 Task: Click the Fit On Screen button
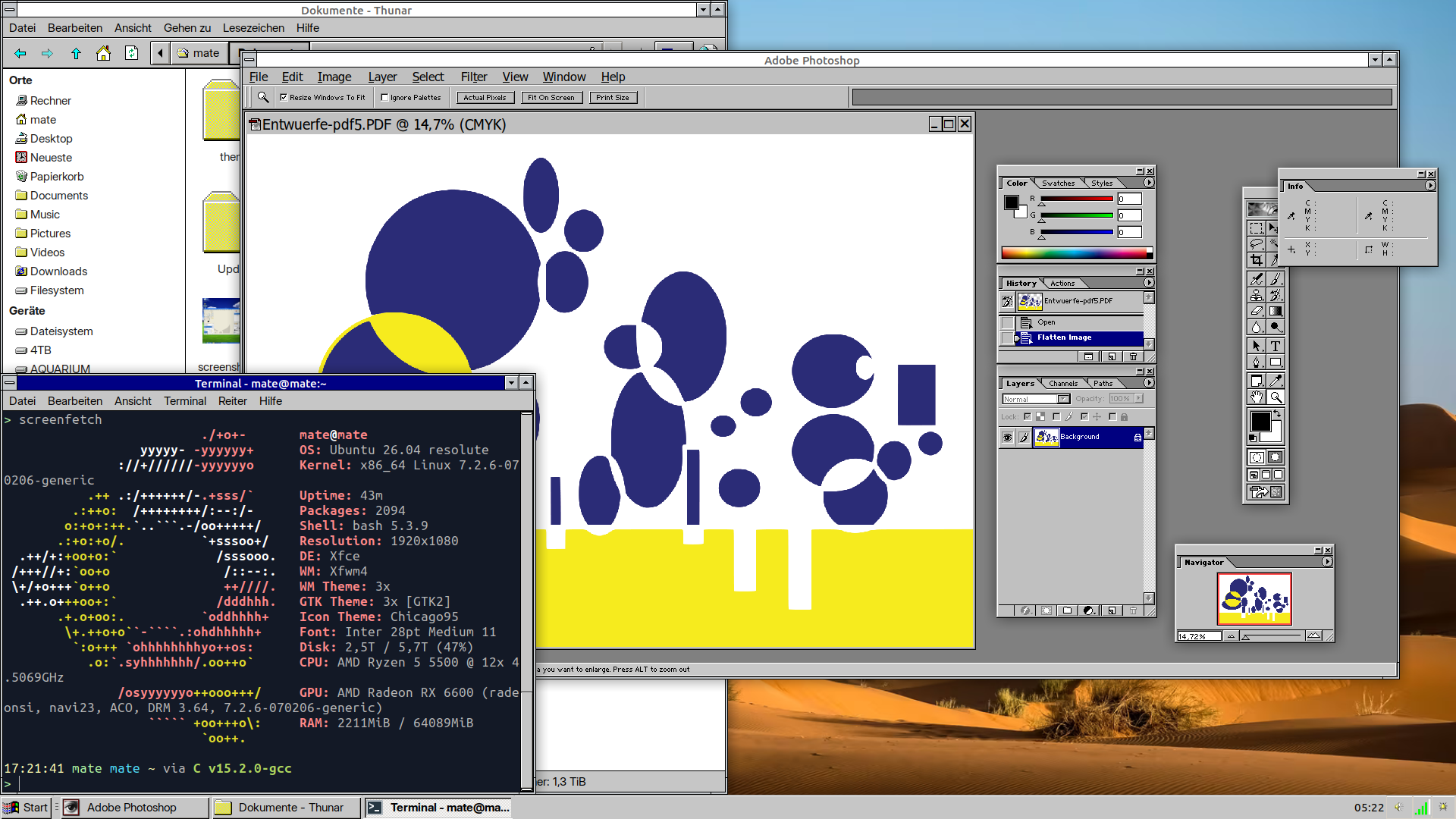click(x=551, y=98)
